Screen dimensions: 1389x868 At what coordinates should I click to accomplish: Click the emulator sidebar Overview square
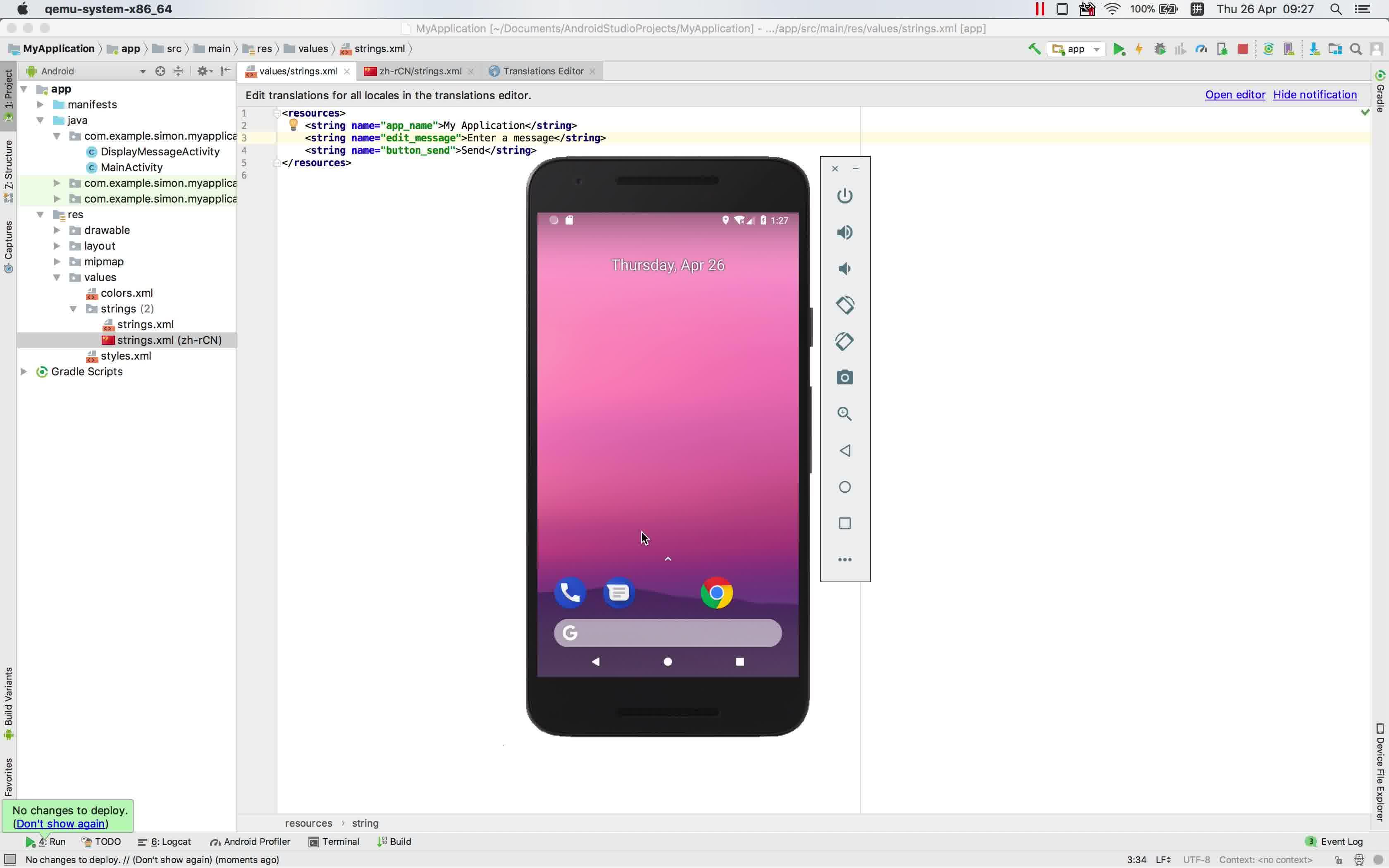[x=844, y=524]
